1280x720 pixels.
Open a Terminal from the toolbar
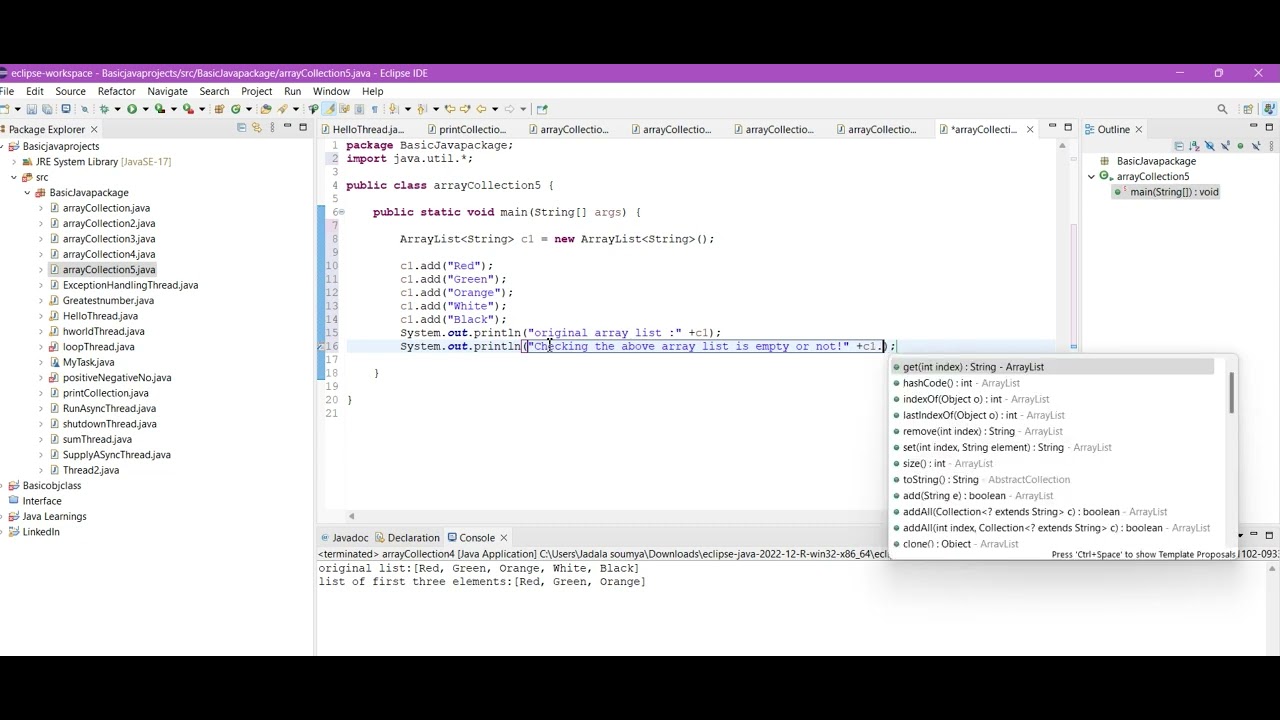pyautogui.click(x=66, y=109)
